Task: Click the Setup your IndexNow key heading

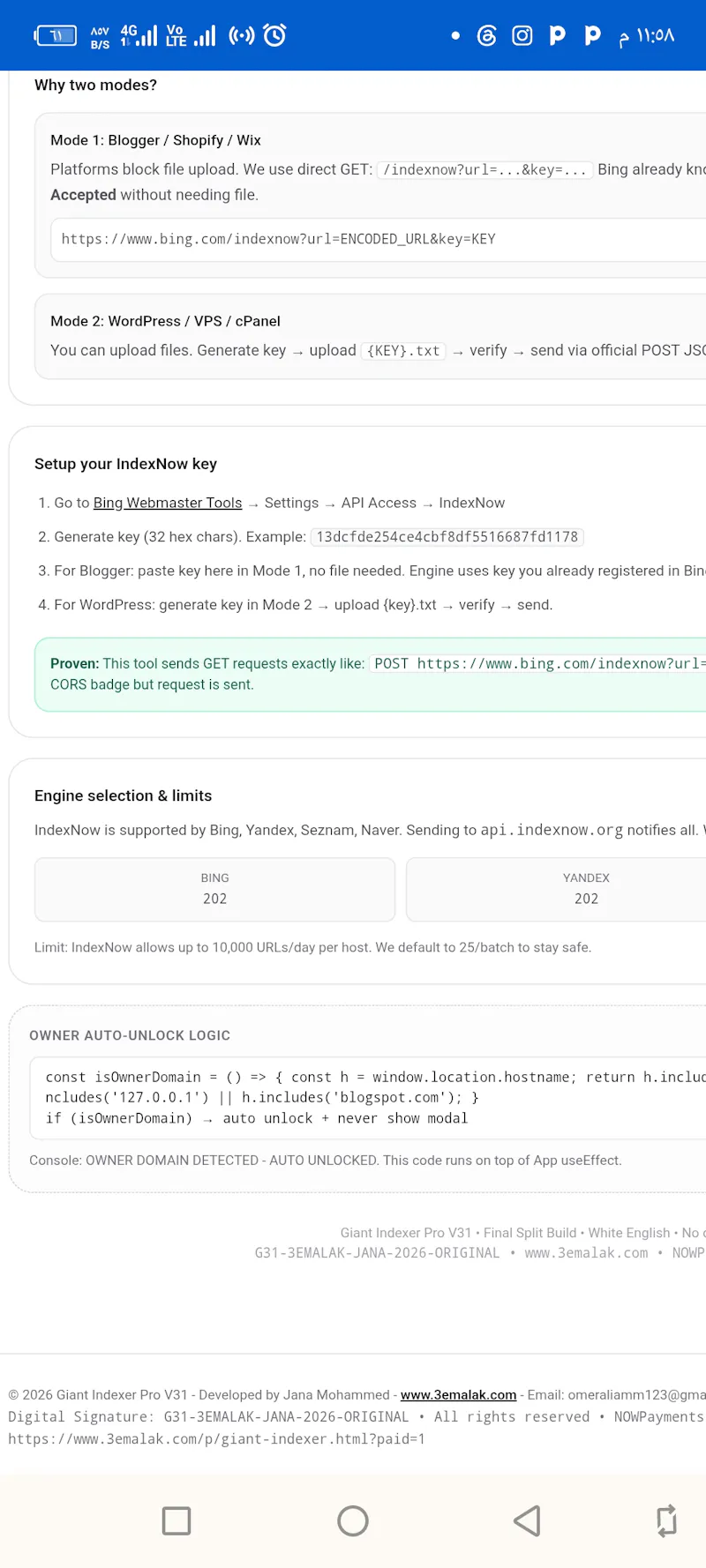Action: pos(125,464)
